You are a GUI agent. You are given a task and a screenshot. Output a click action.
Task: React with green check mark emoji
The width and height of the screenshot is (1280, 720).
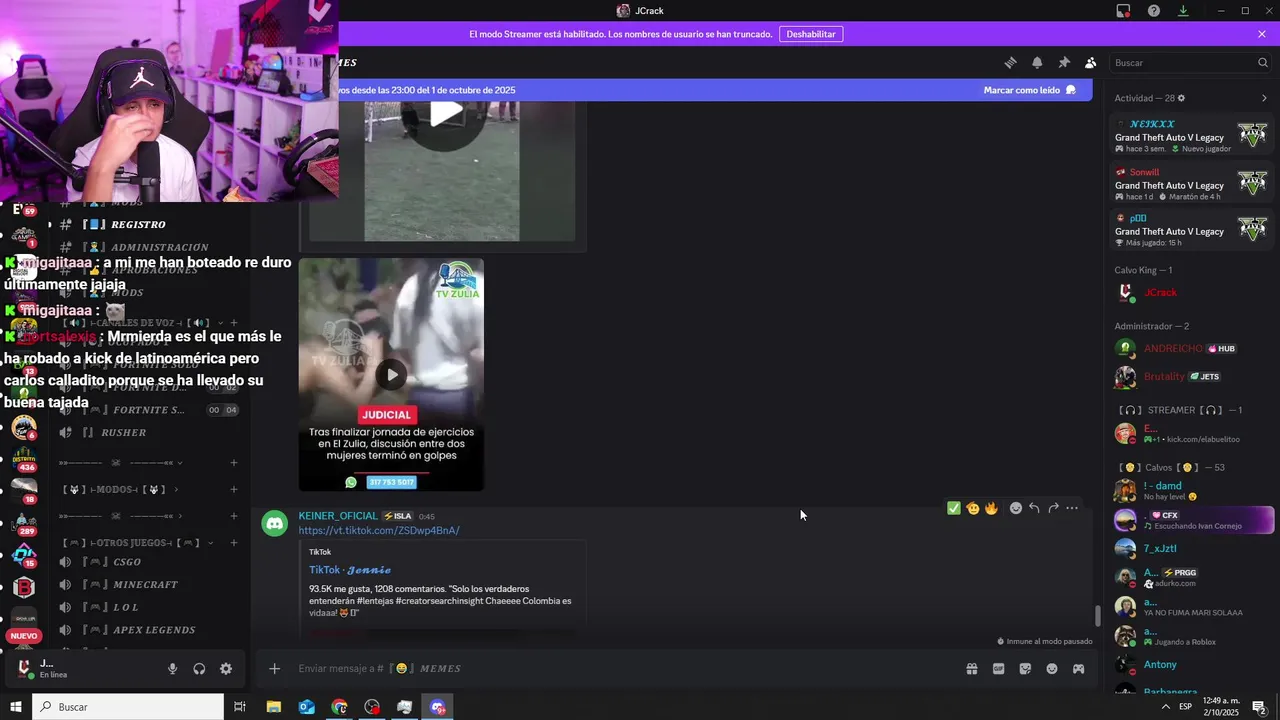pyautogui.click(x=954, y=508)
